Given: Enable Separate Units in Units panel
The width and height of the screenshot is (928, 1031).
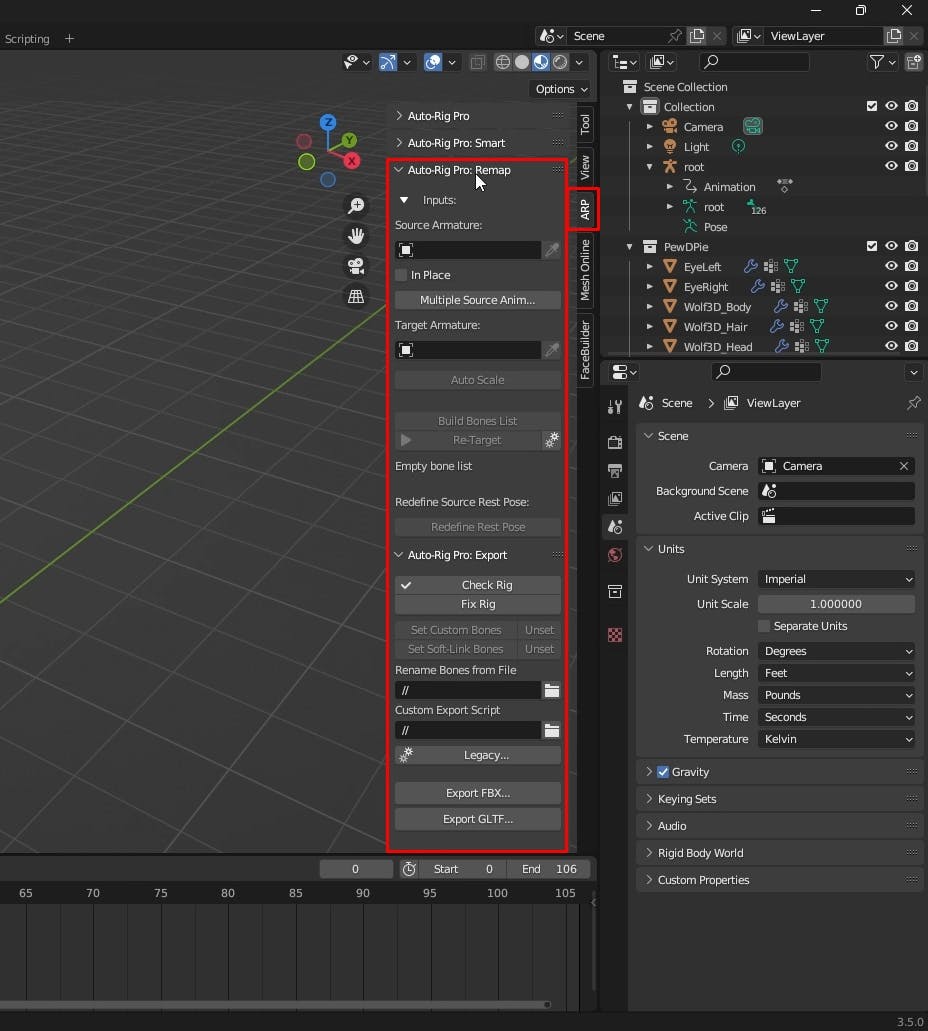Looking at the screenshot, I should click(x=764, y=626).
